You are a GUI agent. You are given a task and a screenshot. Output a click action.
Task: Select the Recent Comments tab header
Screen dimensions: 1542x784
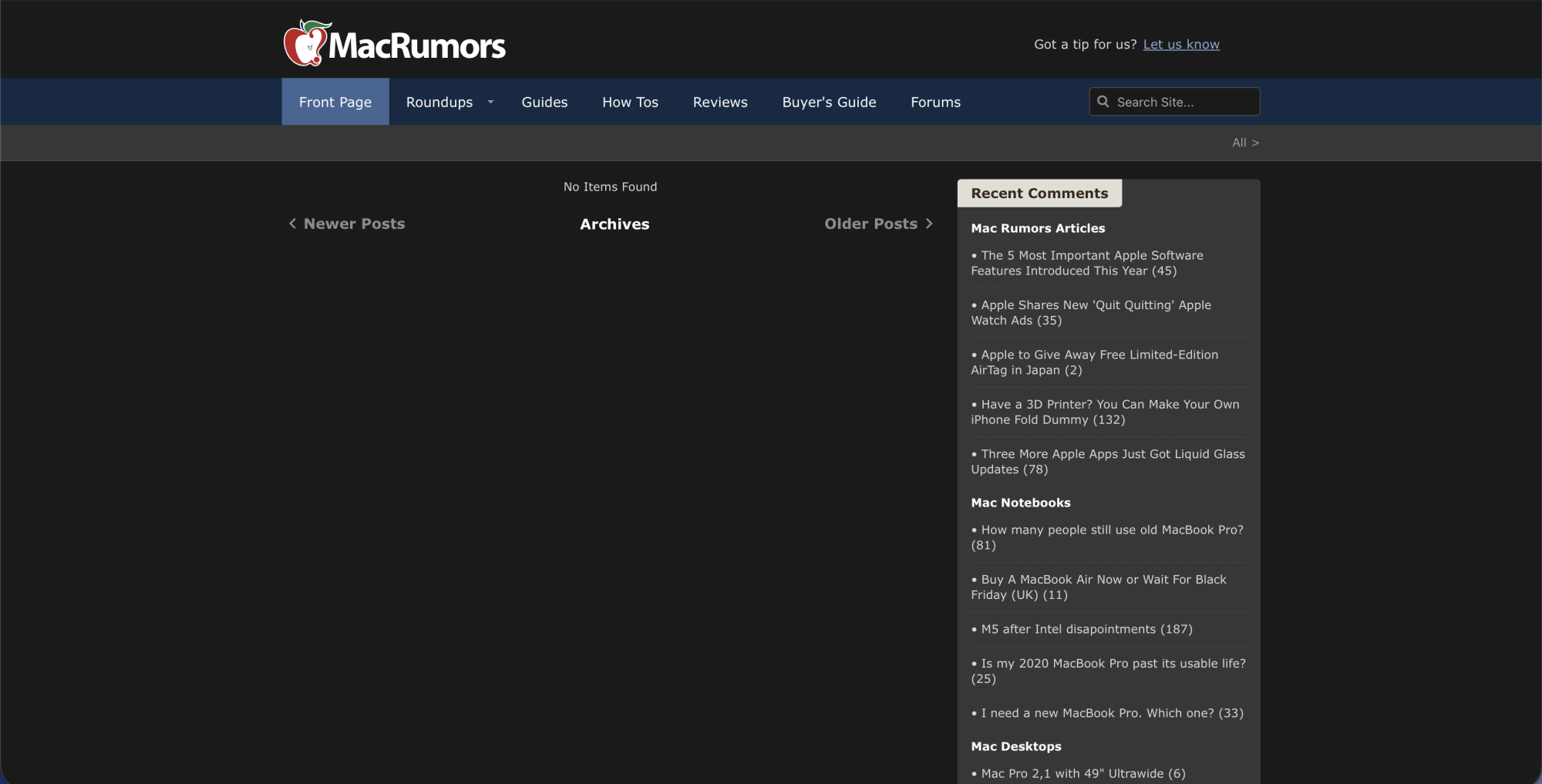coord(1039,193)
